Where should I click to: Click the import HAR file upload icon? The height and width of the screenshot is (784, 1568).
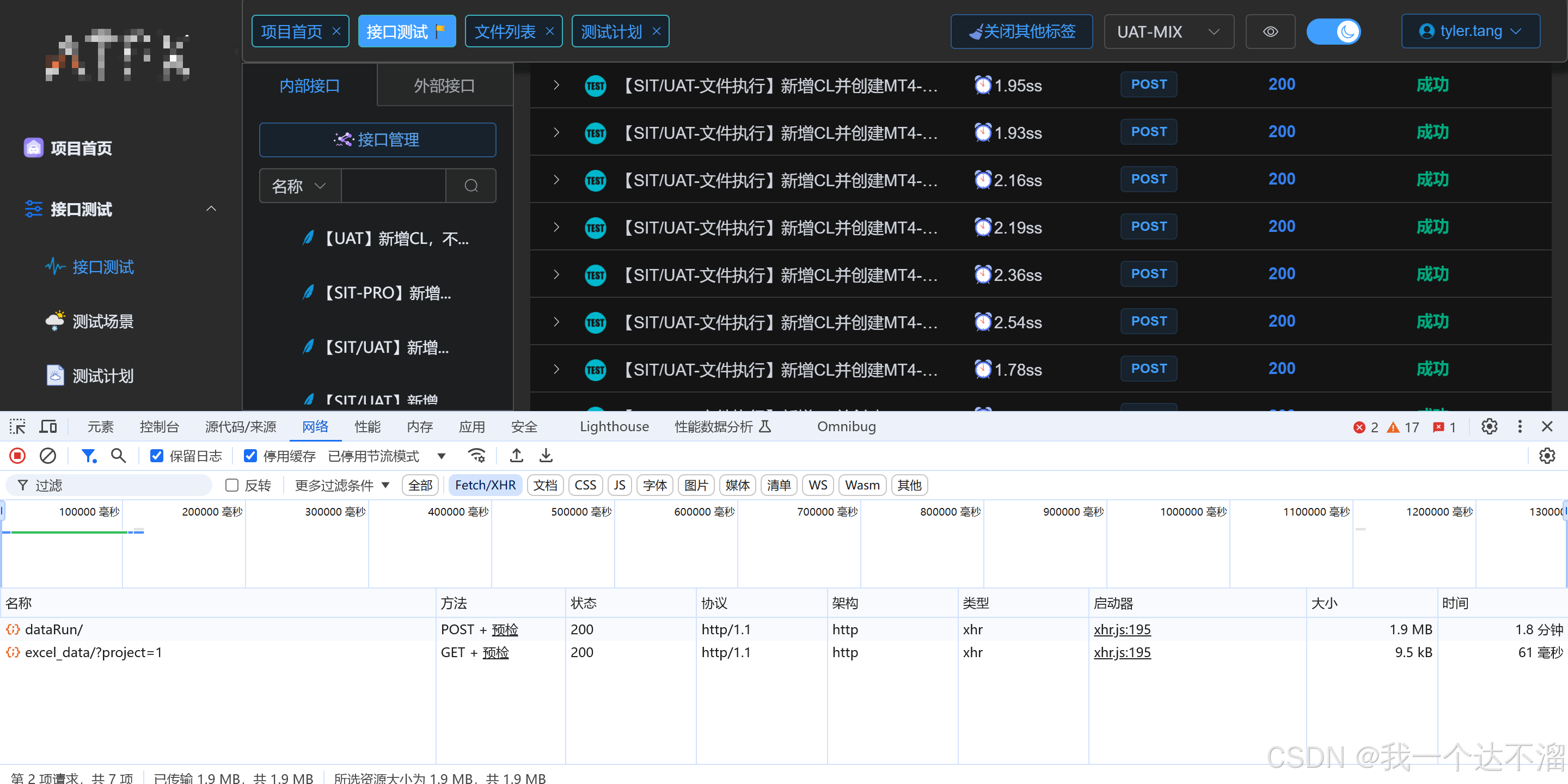(516, 455)
